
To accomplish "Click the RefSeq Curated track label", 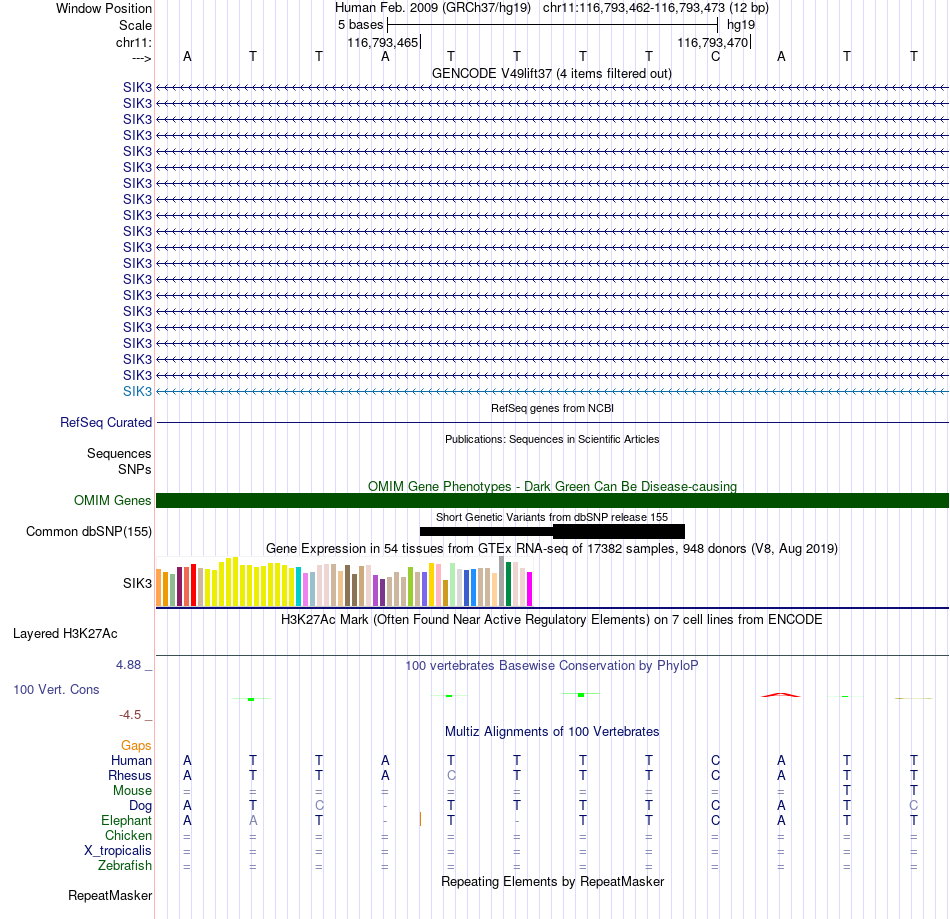I will click(106, 422).
